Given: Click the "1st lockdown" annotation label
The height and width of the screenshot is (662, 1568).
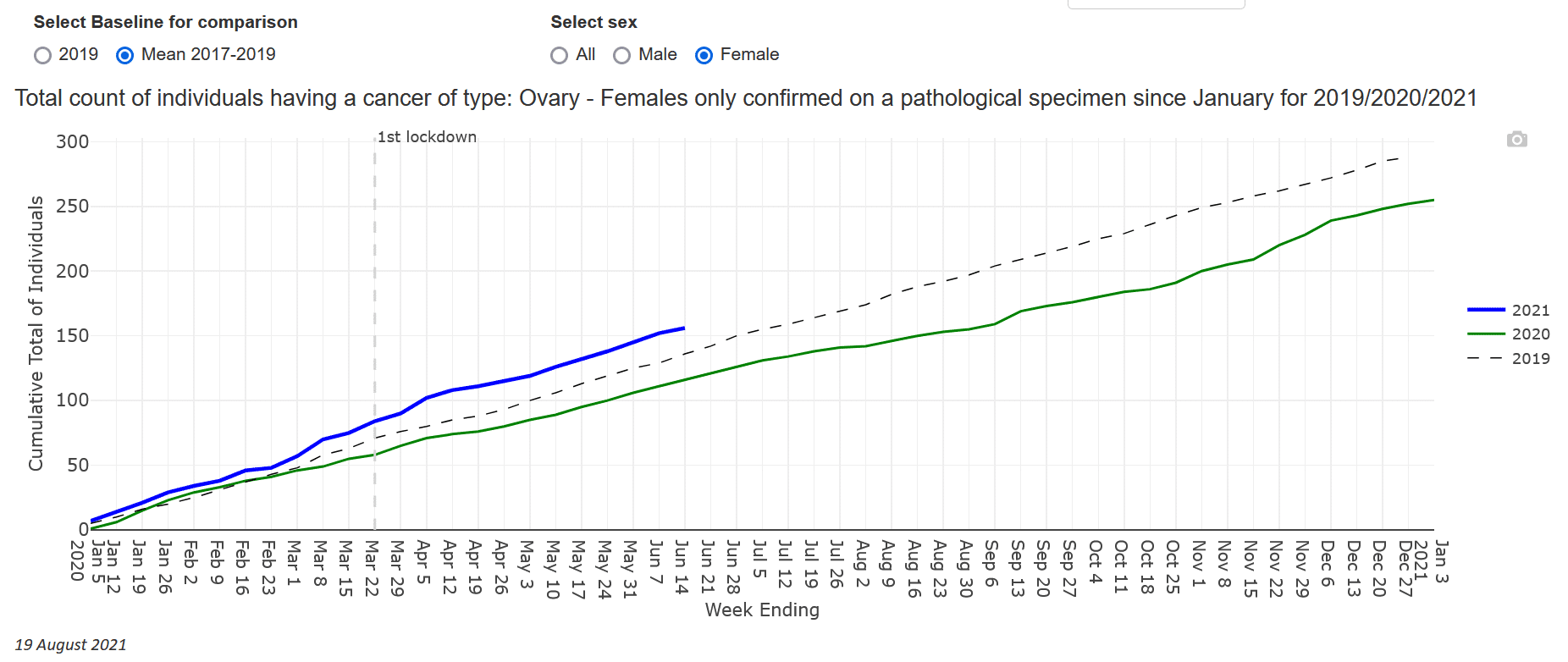Looking at the screenshot, I should coord(427,137).
